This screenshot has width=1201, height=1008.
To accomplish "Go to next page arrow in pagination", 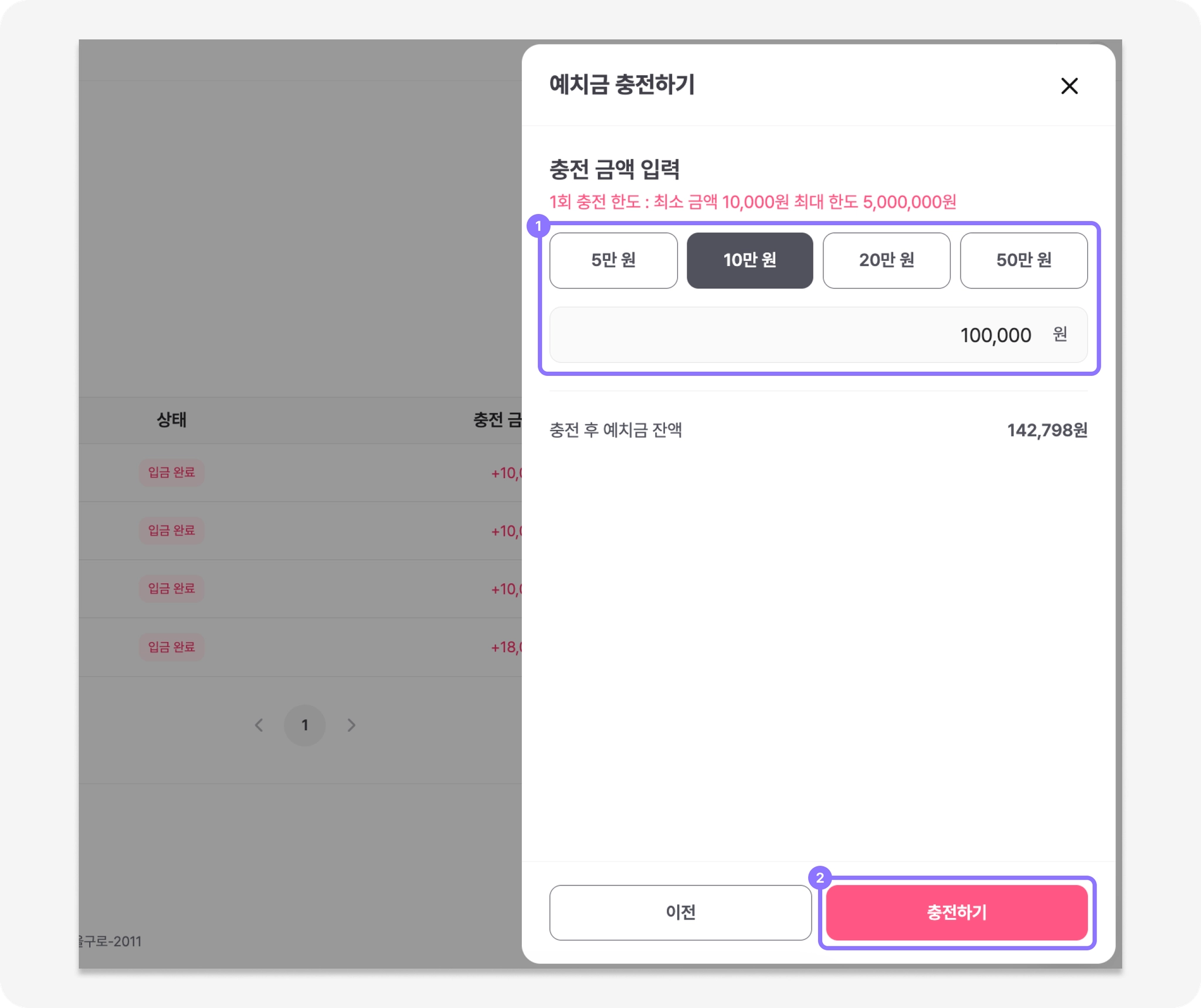I will pyautogui.click(x=351, y=725).
